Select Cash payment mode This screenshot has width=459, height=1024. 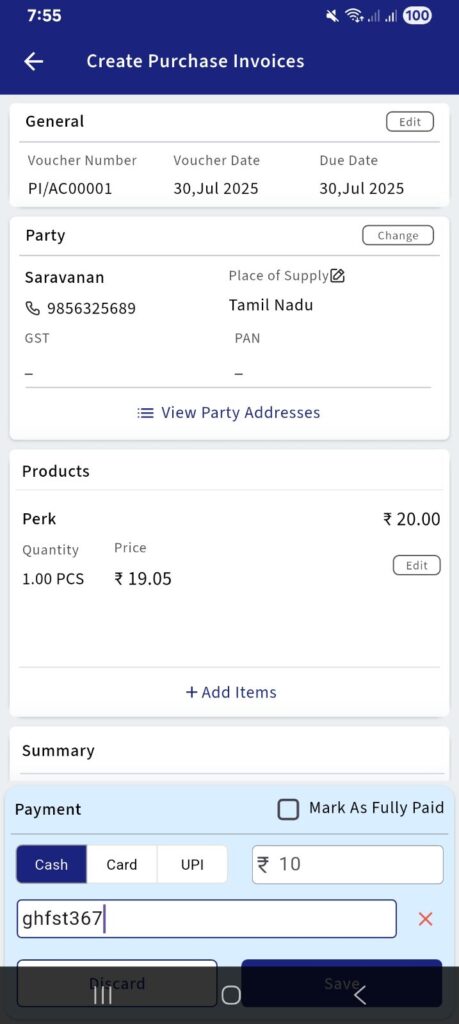tap(51, 864)
